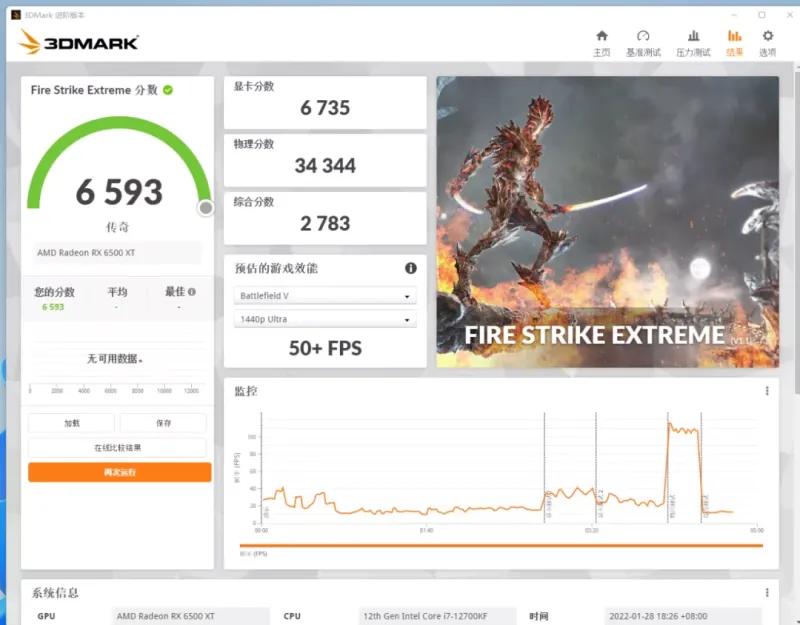Viewport: 800px width, 625px height.
Task: Click the 显卡分数 6 735 score
Action: pos(325,108)
